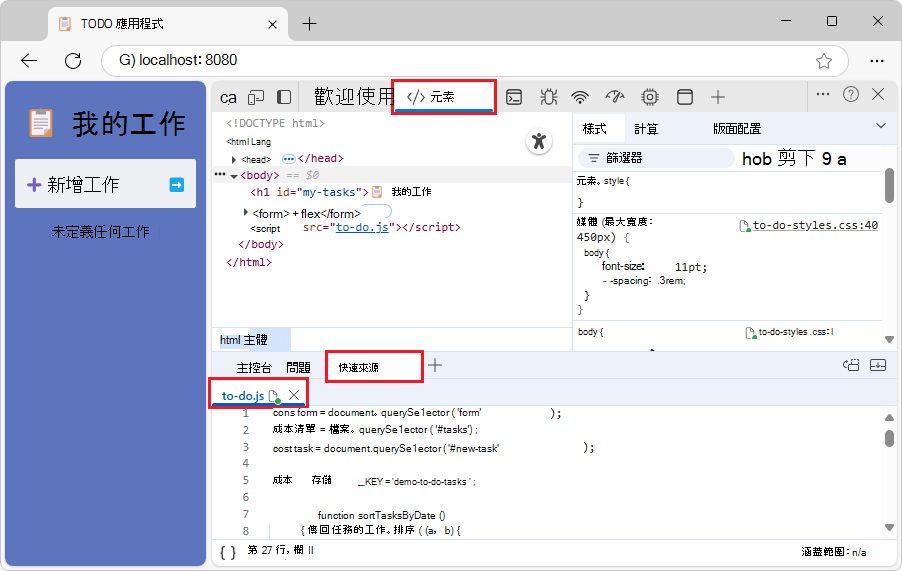Image resolution: width=902 pixels, height=571 pixels.
Task: Expand the form element node
Action: click(246, 213)
